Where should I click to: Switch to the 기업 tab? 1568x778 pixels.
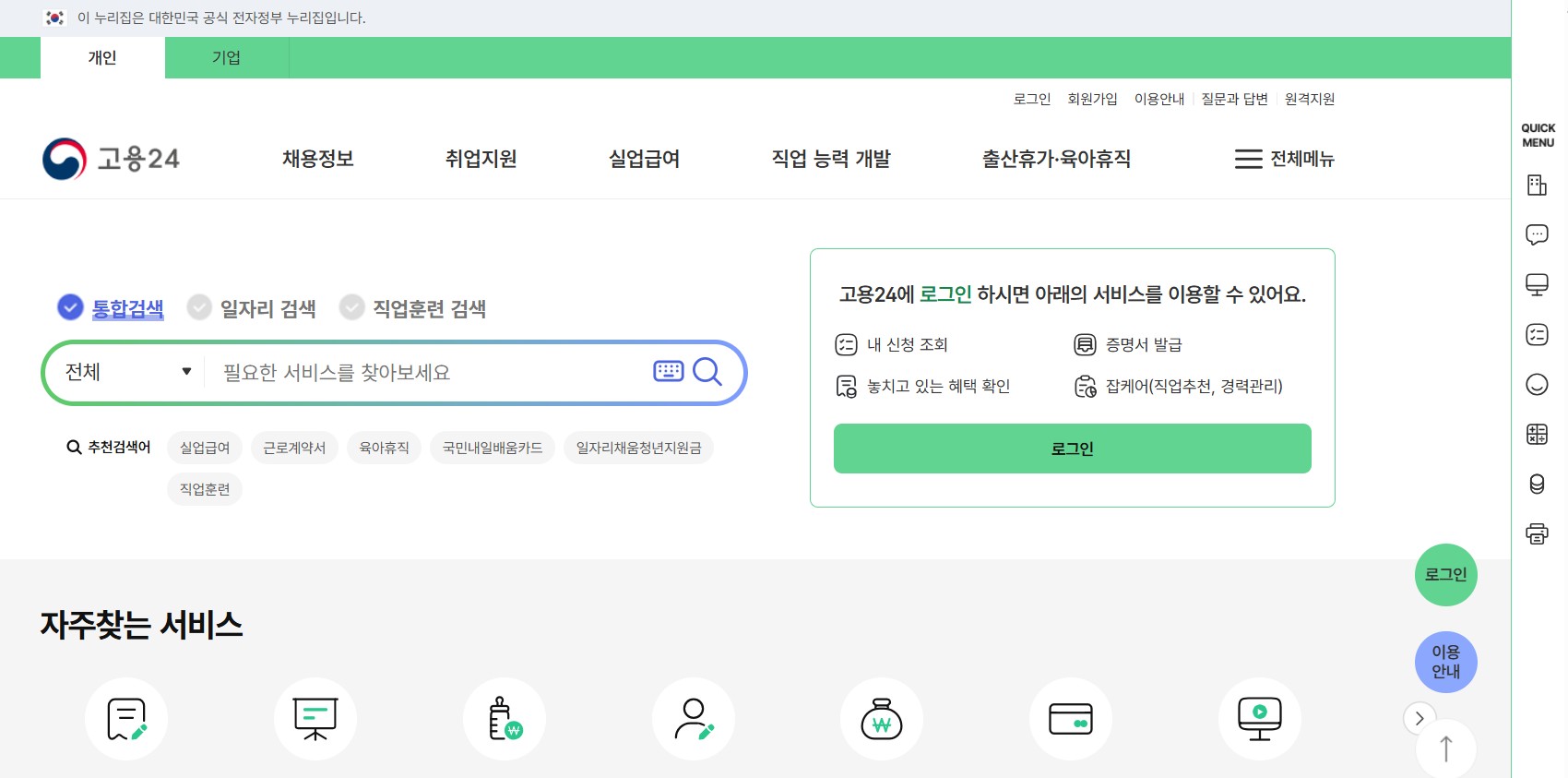click(227, 57)
